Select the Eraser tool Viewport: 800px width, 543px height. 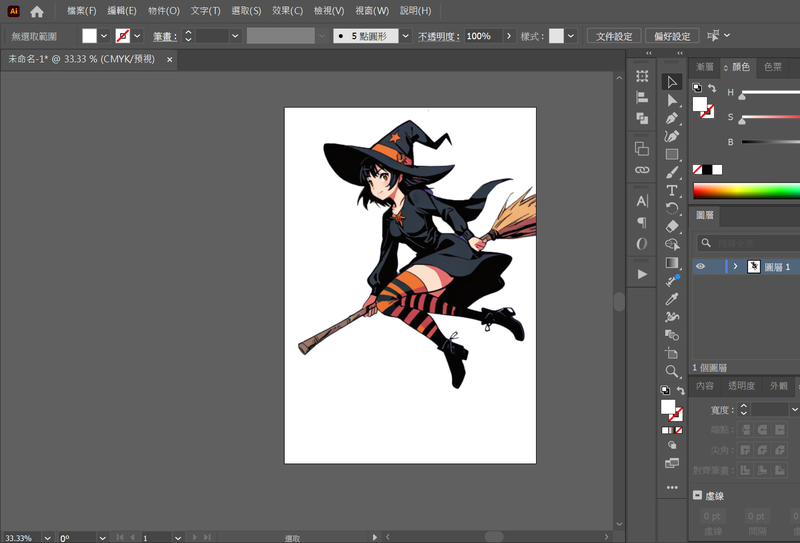pyautogui.click(x=672, y=226)
